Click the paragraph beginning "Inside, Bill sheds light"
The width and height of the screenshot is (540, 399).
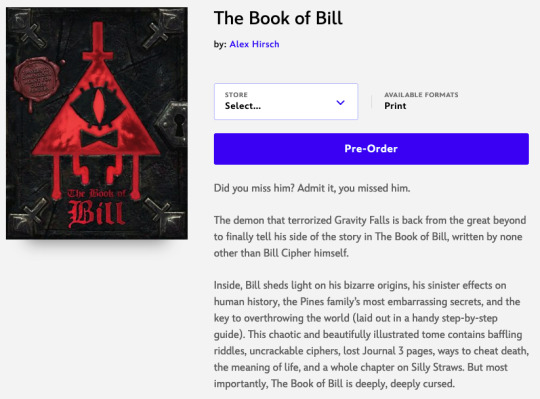click(x=371, y=334)
